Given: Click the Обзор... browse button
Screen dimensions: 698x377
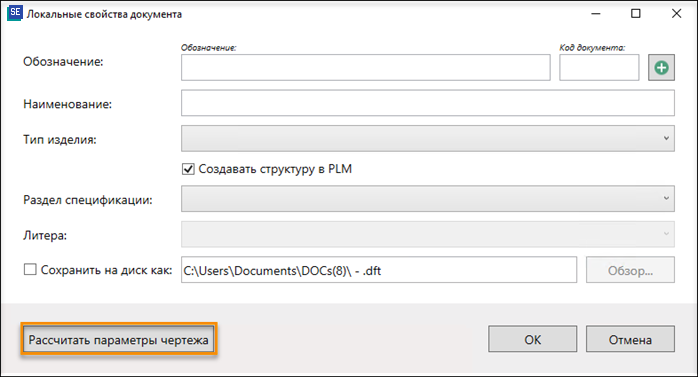Looking at the screenshot, I should coord(630,270).
